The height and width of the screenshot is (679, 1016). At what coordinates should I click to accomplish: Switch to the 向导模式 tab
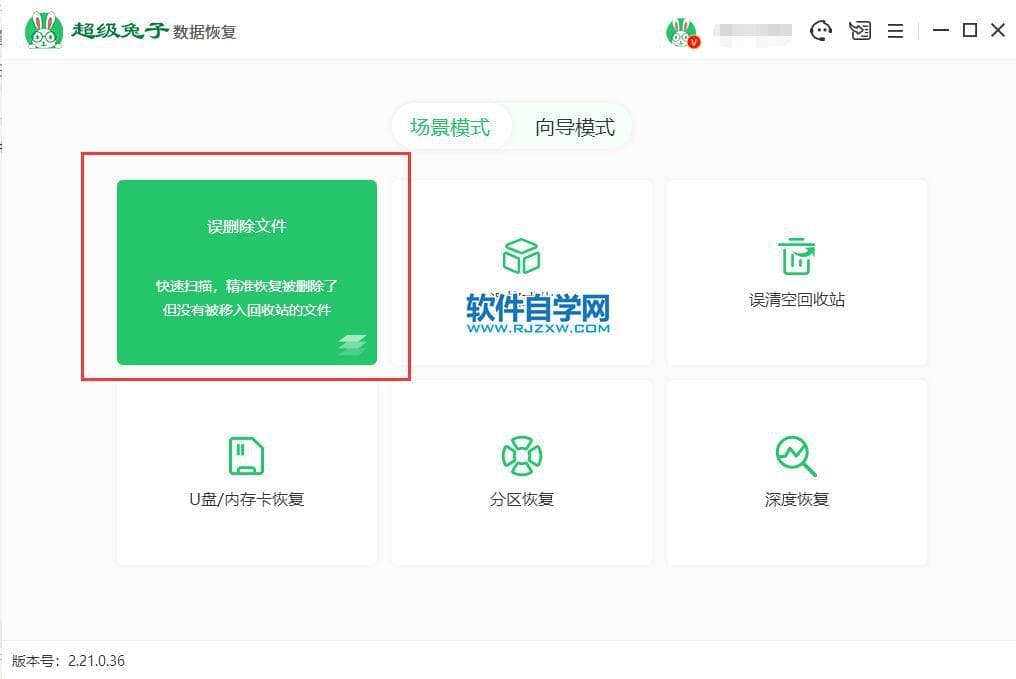point(574,127)
